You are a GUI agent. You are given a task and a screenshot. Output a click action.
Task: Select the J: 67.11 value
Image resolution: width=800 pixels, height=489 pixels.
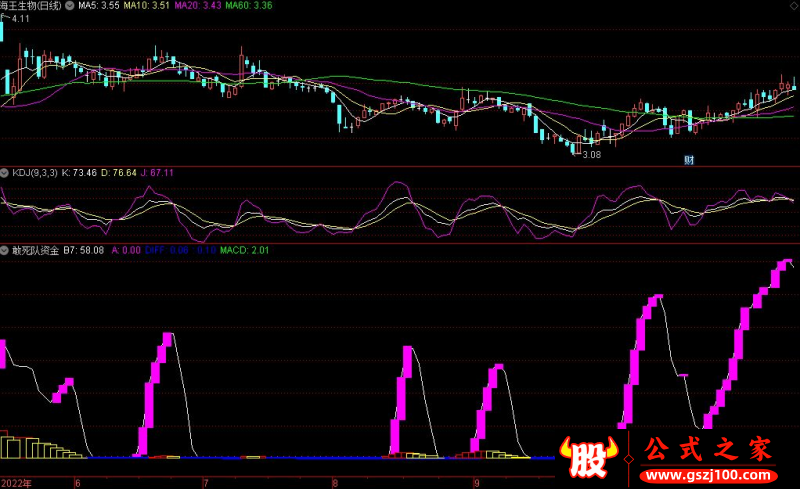point(157,173)
